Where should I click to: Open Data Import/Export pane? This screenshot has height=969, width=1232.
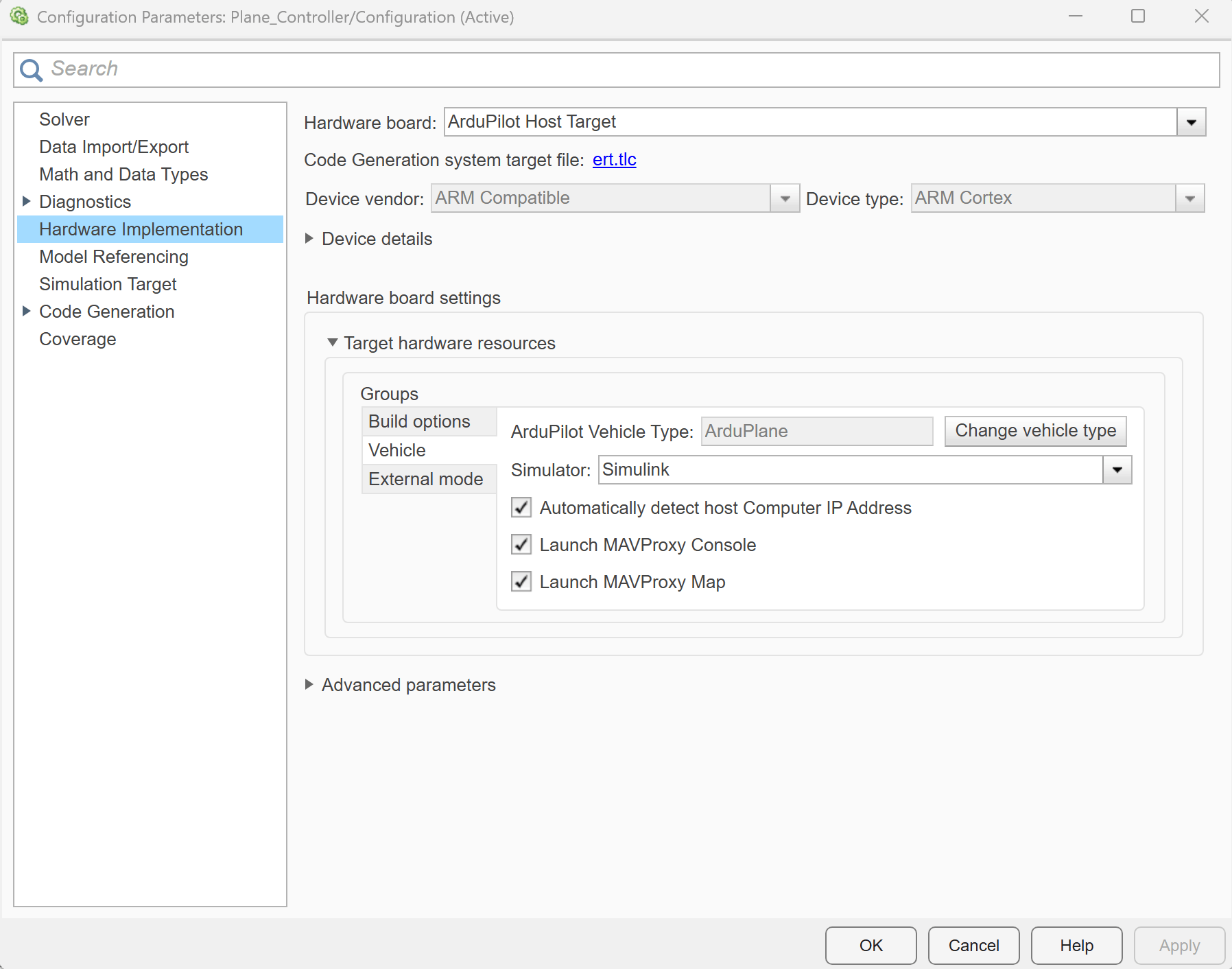114,147
